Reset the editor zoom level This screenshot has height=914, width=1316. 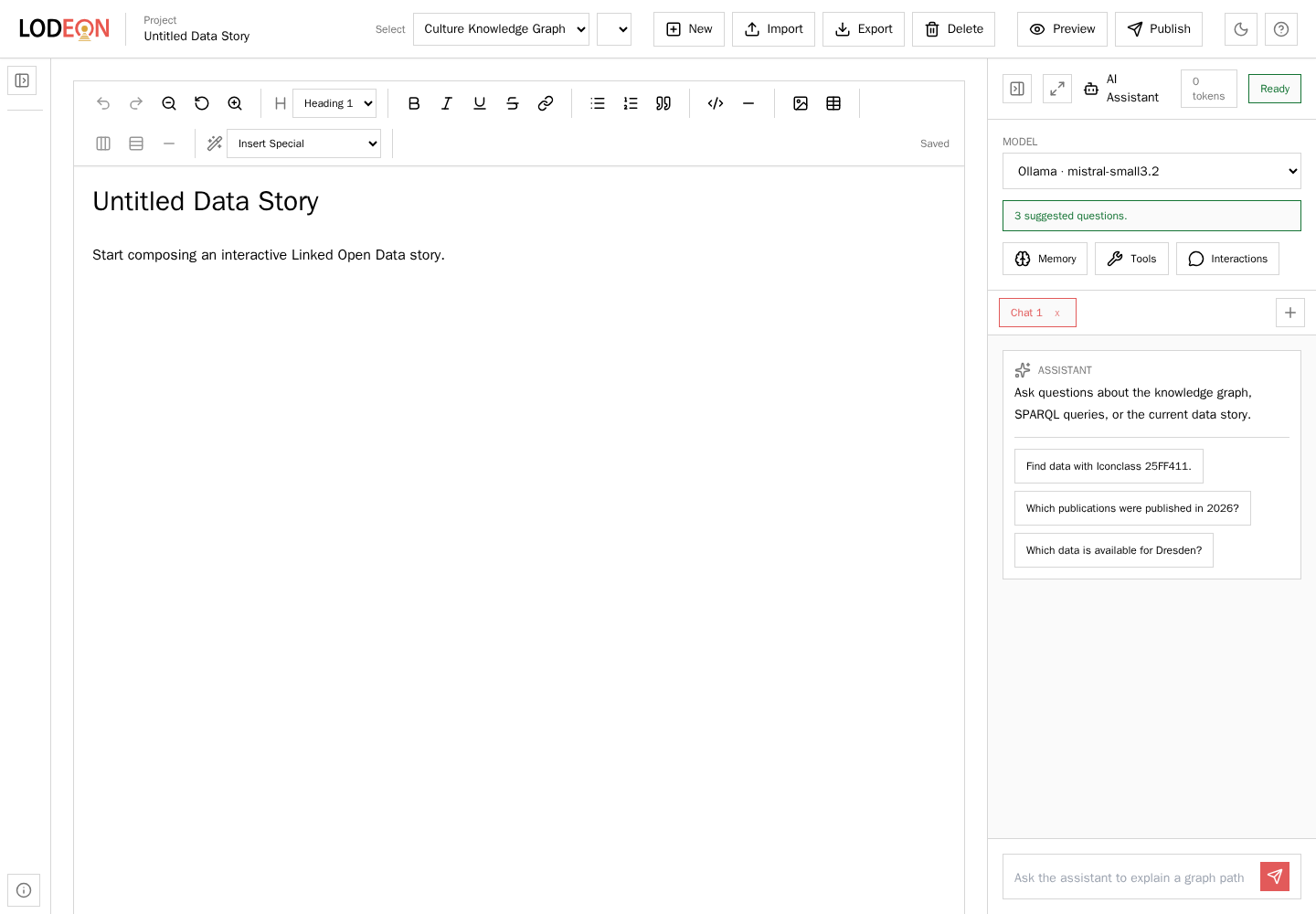(x=202, y=103)
